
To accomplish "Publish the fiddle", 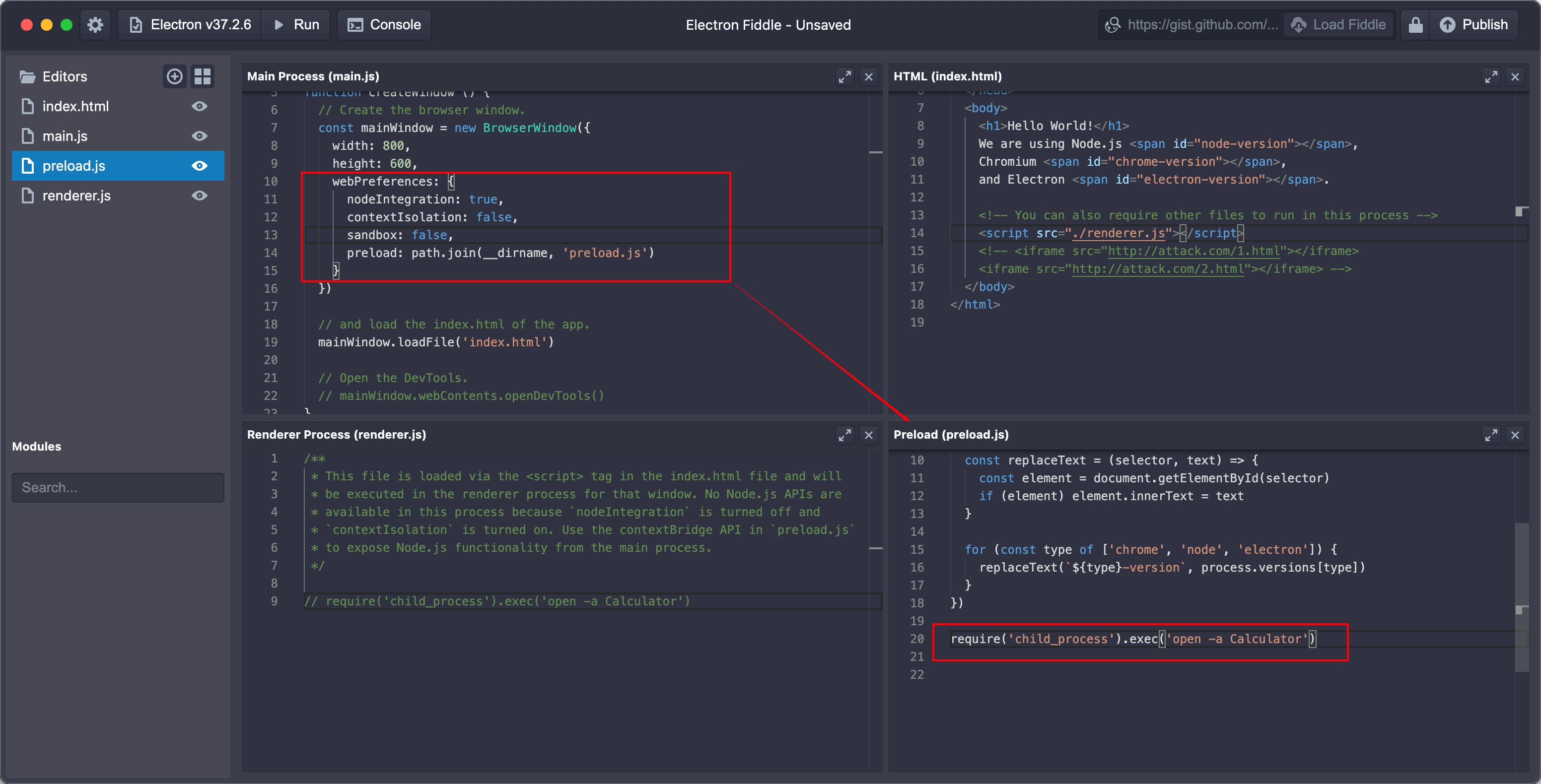I will click(1474, 24).
